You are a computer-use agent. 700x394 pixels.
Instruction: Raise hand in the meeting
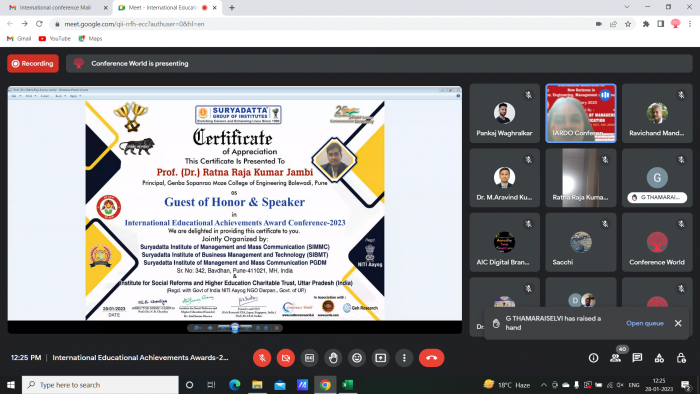click(x=333, y=358)
